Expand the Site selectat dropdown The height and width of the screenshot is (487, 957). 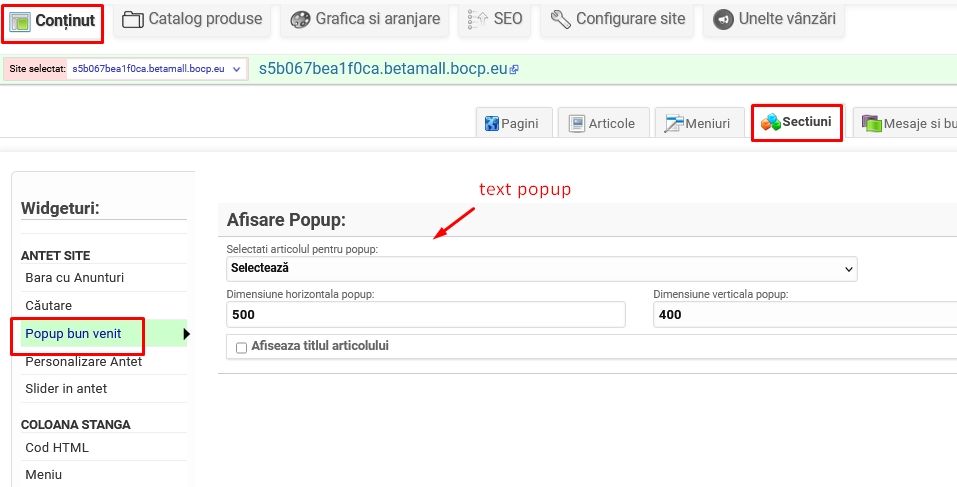tap(157, 69)
